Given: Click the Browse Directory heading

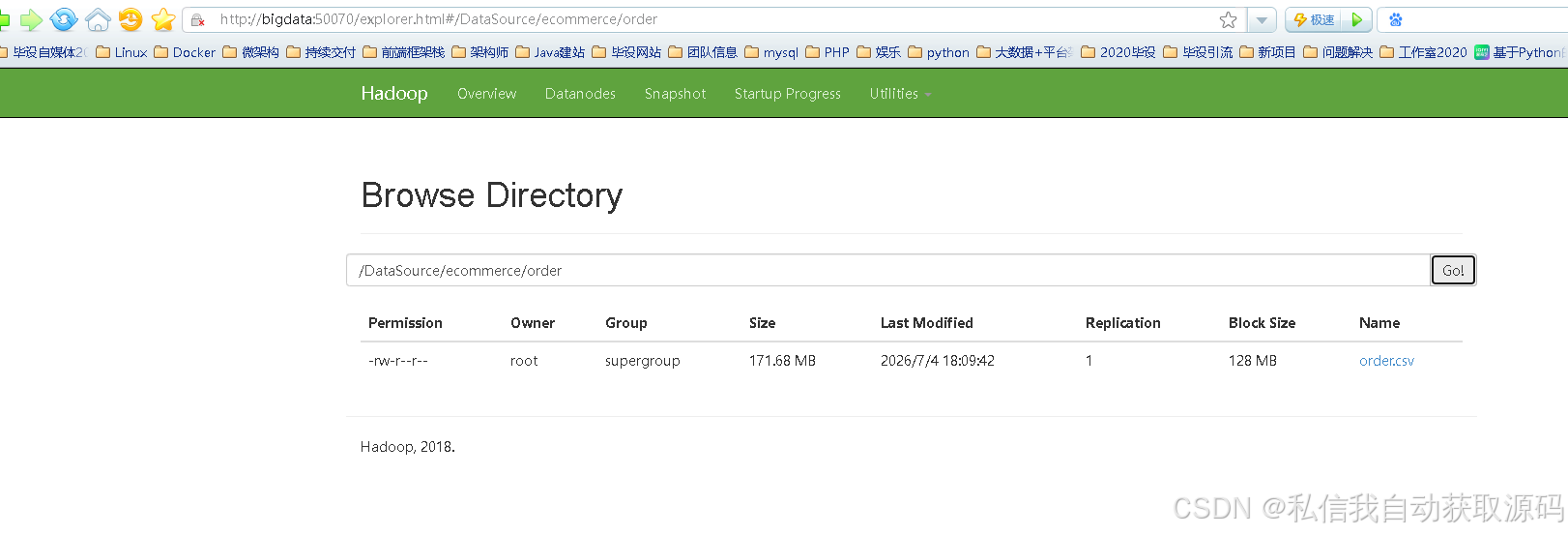Looking at the screenshot, I should point(492,195).
